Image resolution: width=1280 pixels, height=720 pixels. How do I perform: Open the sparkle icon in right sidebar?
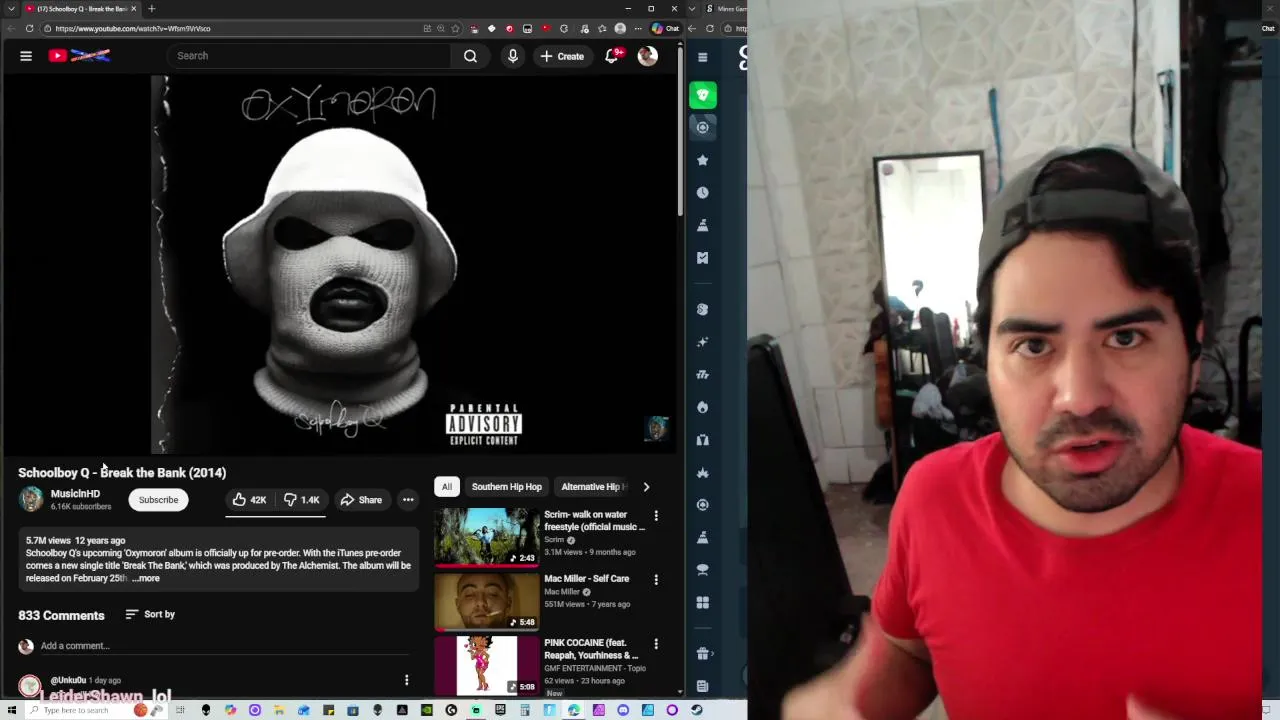(703, 342)
